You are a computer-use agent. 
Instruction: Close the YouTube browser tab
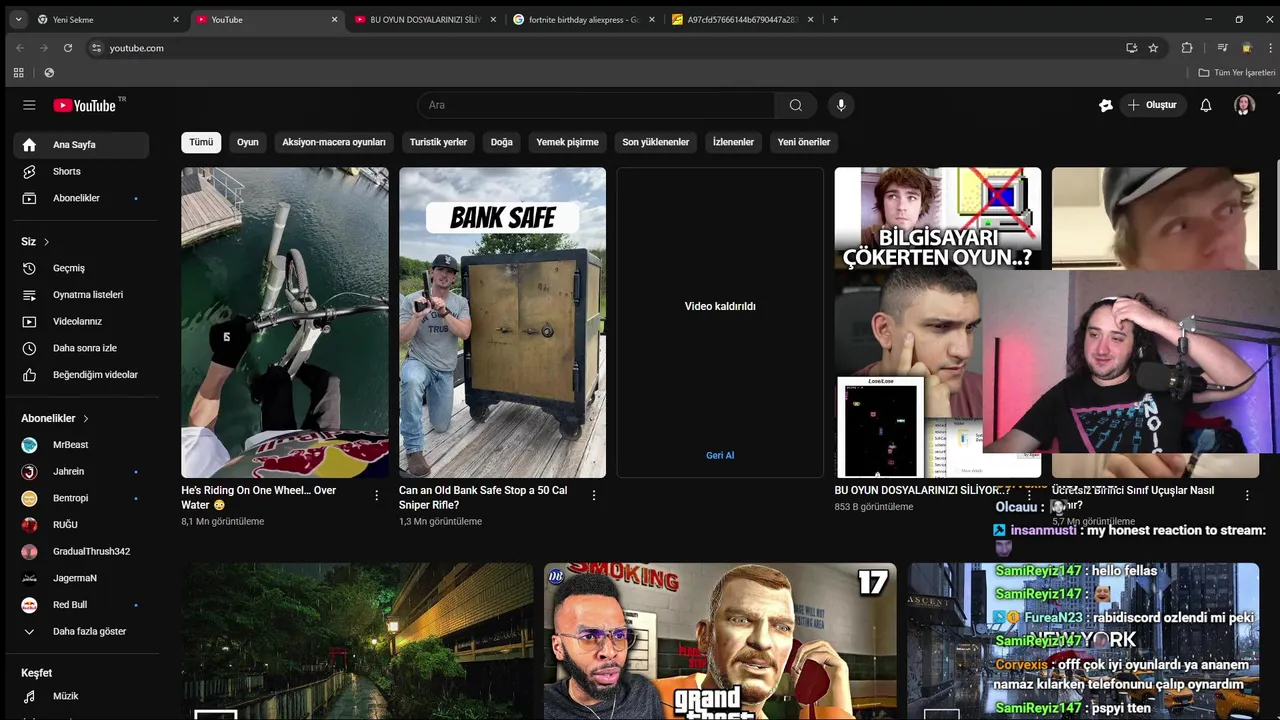click(335, 19)
